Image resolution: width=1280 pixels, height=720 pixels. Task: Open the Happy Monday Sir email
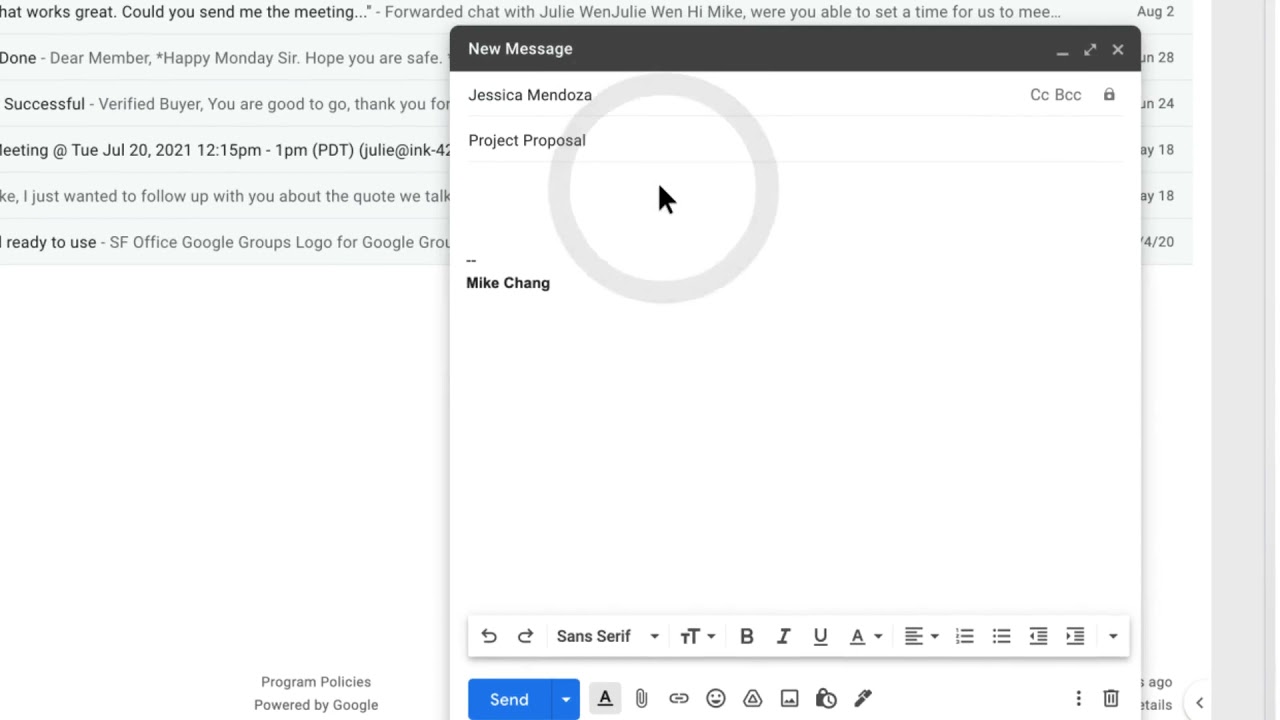point(225,58)
